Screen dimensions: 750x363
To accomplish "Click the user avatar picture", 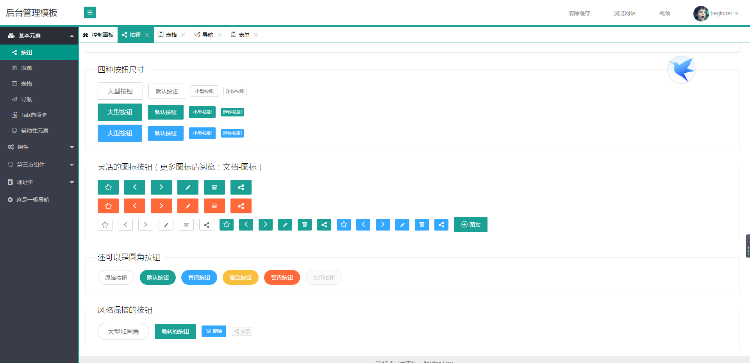I will click(701, 13).
